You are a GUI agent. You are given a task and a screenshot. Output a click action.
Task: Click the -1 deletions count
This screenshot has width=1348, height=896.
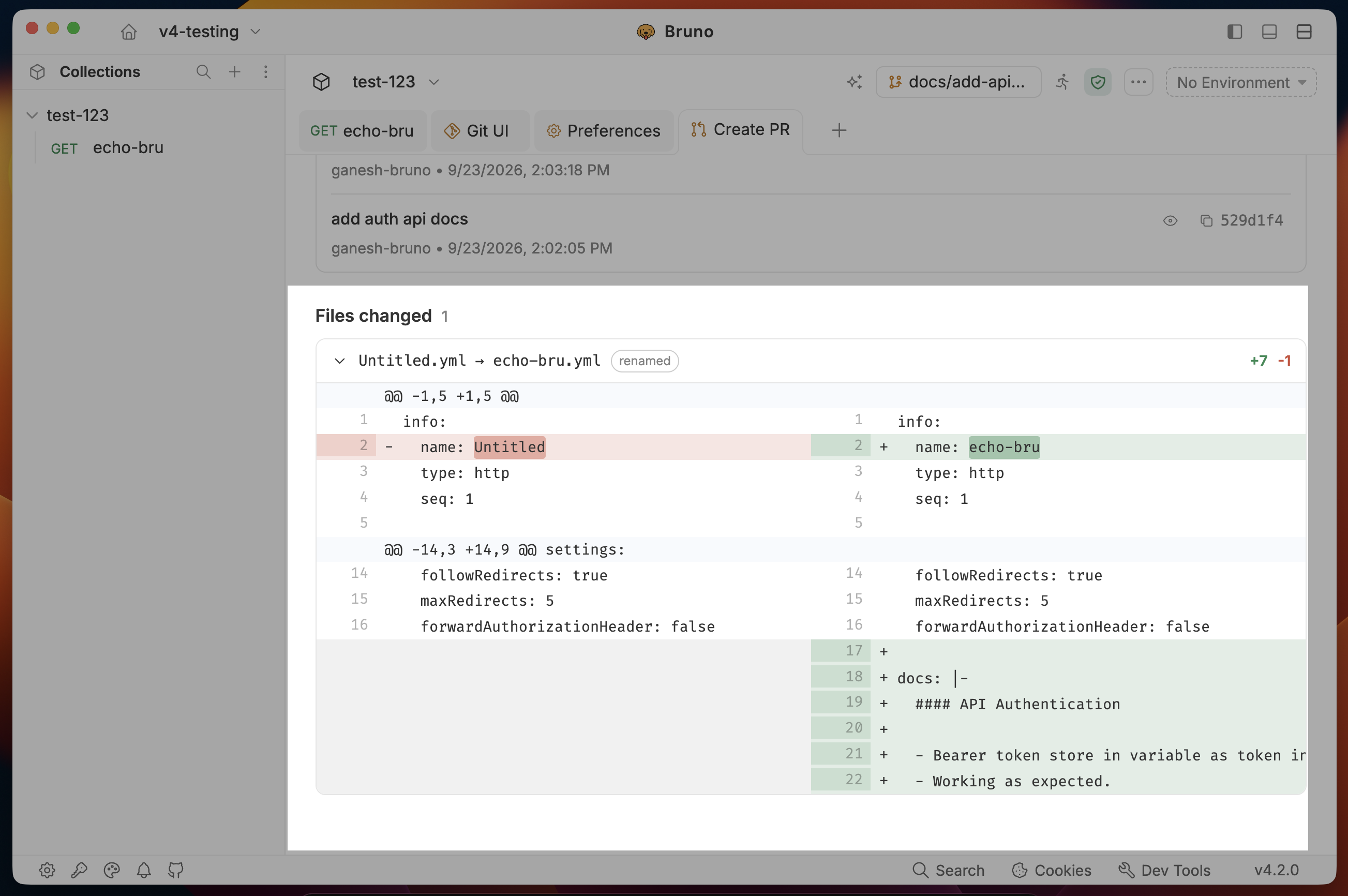1284,361
